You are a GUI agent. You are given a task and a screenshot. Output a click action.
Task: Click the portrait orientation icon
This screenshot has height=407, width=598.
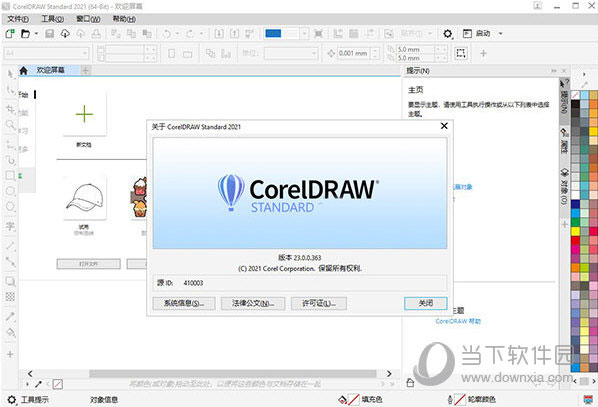(172, 53)
